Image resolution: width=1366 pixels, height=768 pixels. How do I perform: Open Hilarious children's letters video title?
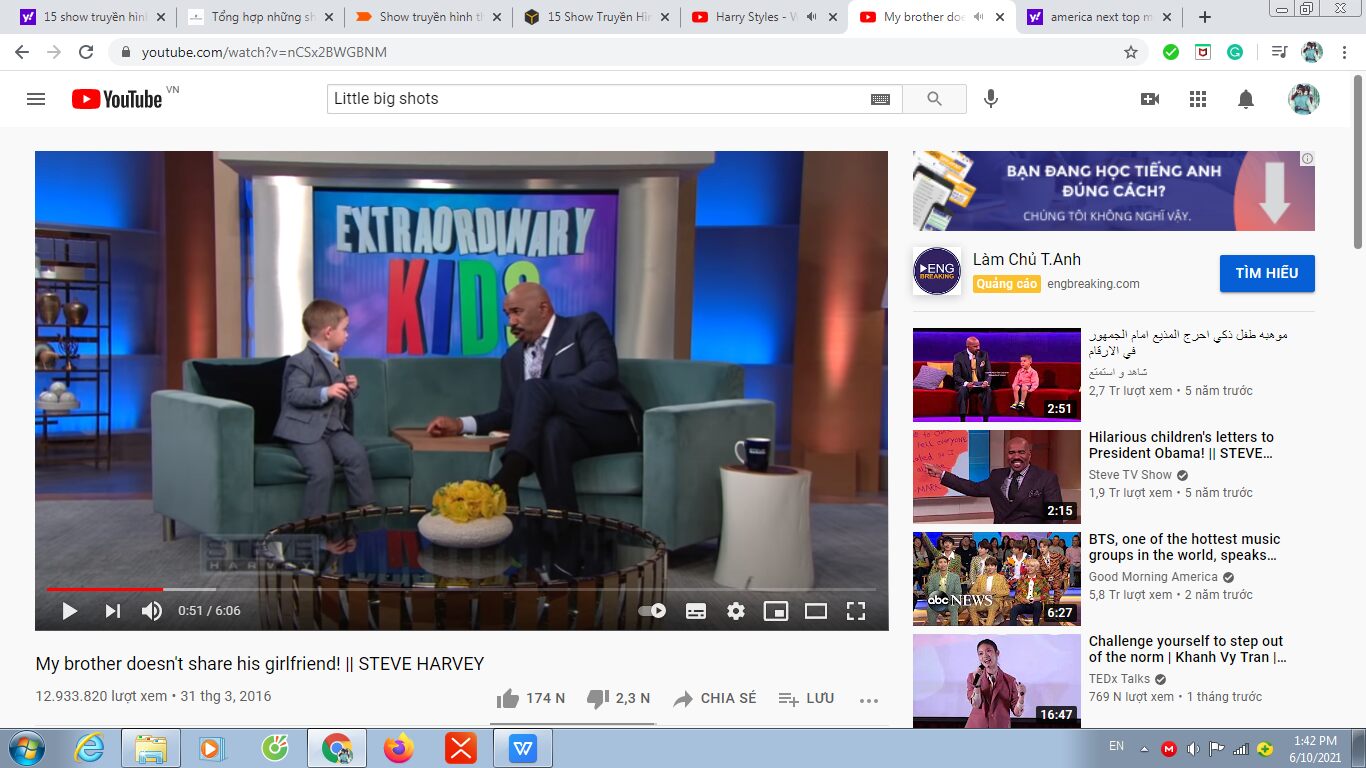[1181, 445]
